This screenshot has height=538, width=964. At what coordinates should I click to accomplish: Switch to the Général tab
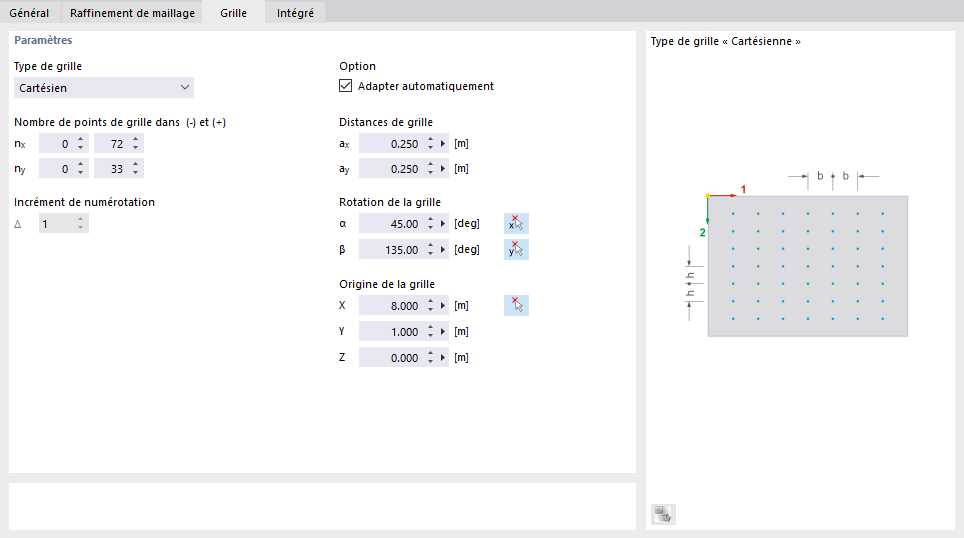click(x=29, y=13)
